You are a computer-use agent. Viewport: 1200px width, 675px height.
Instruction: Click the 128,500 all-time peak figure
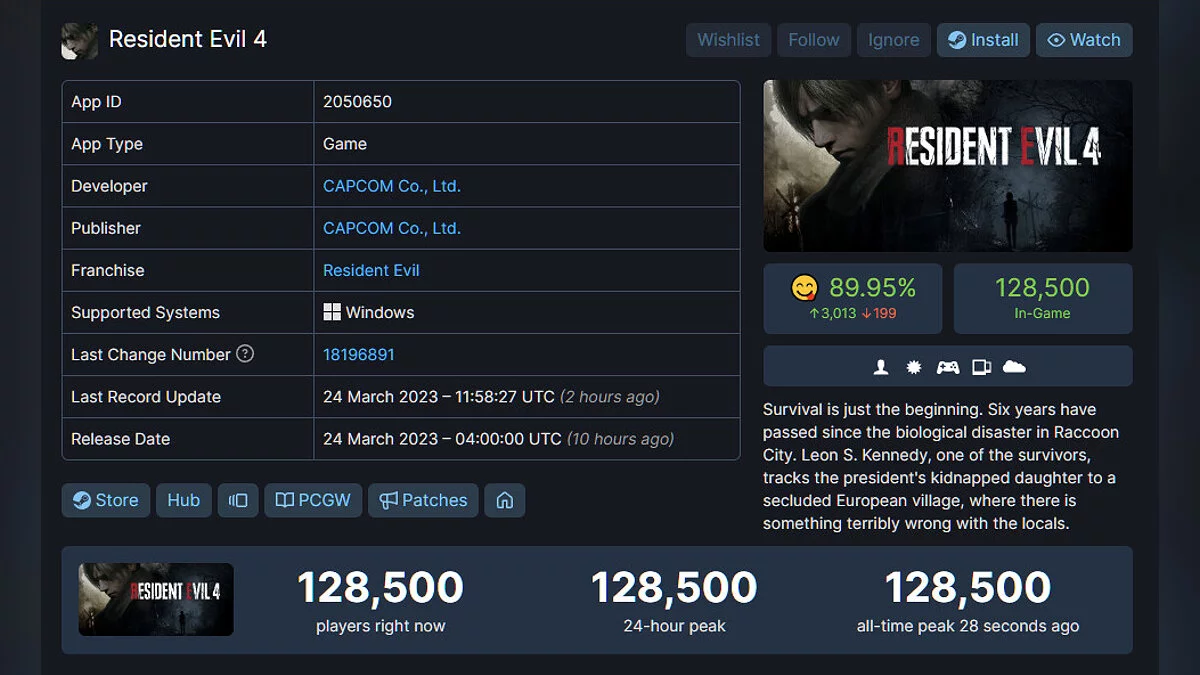tap(968, 588)
